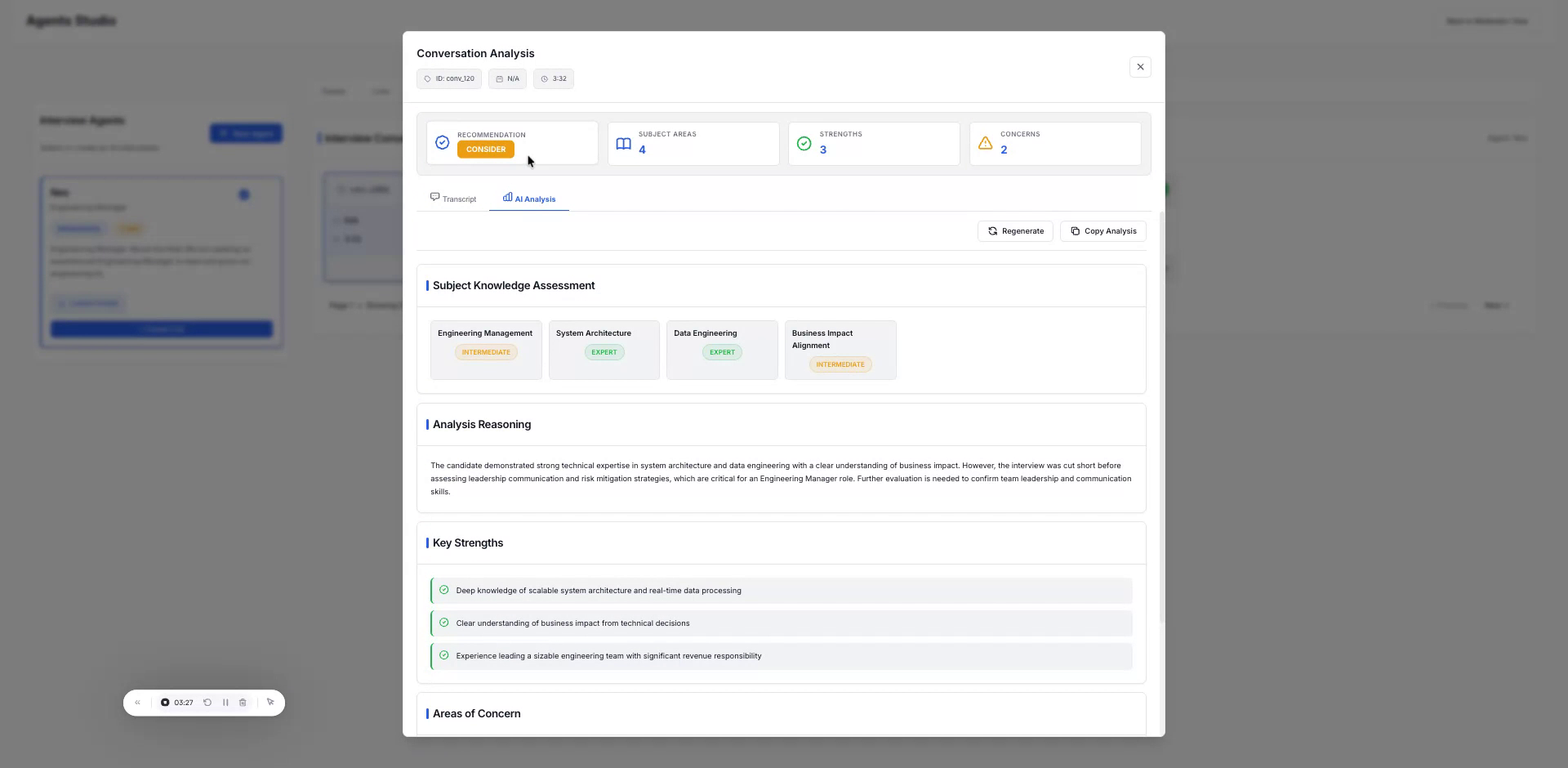
Task: Click the Subject Areas book icon
Action: [x=624, y=144]
